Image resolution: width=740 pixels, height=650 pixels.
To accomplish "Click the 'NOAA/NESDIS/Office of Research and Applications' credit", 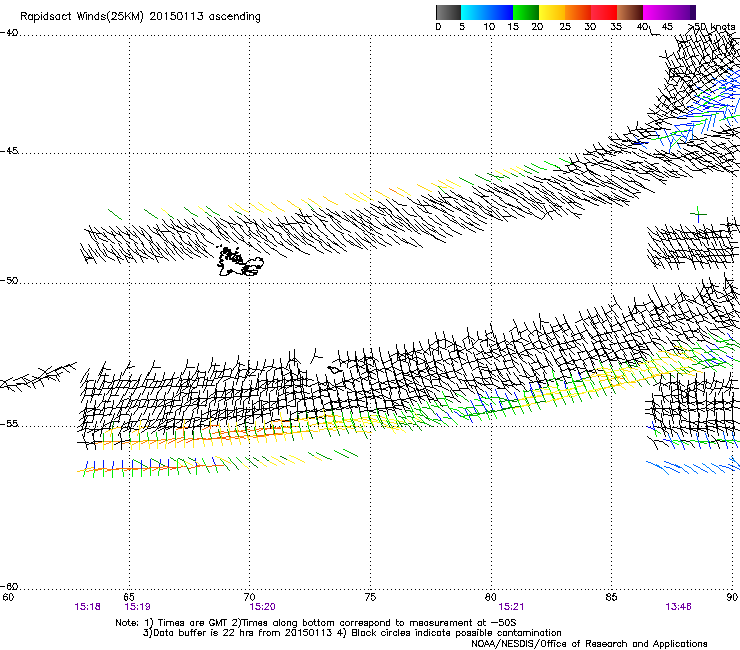I will tap(589, 644).
